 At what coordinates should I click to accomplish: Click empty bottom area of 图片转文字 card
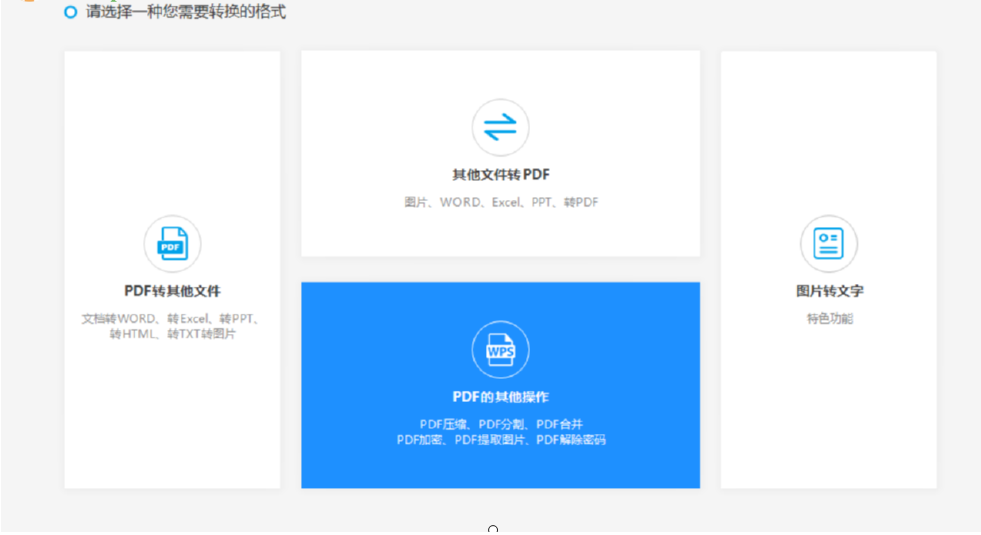829,430
